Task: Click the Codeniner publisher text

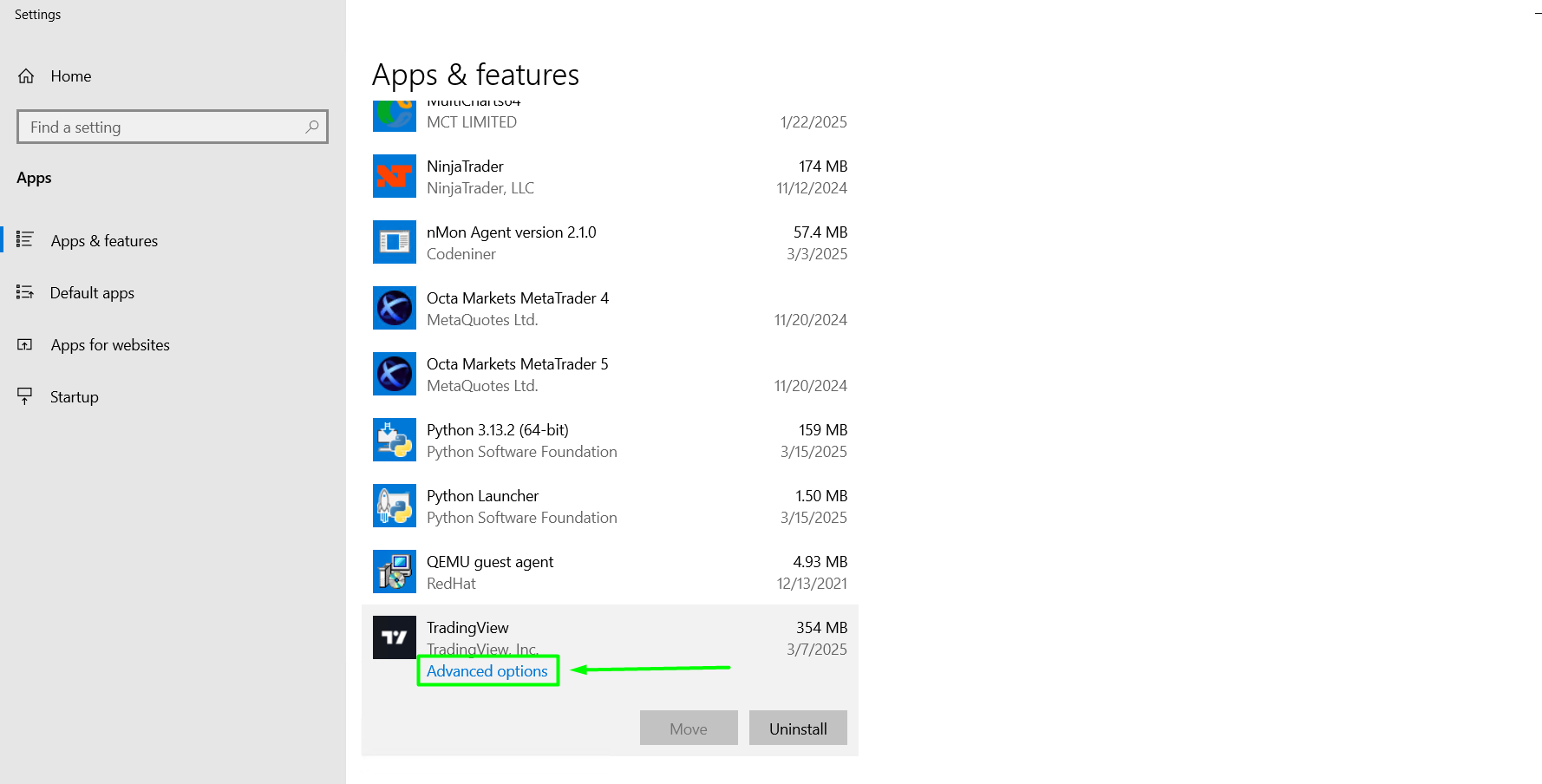Action: pyautogui.click(x=461, y=254)
